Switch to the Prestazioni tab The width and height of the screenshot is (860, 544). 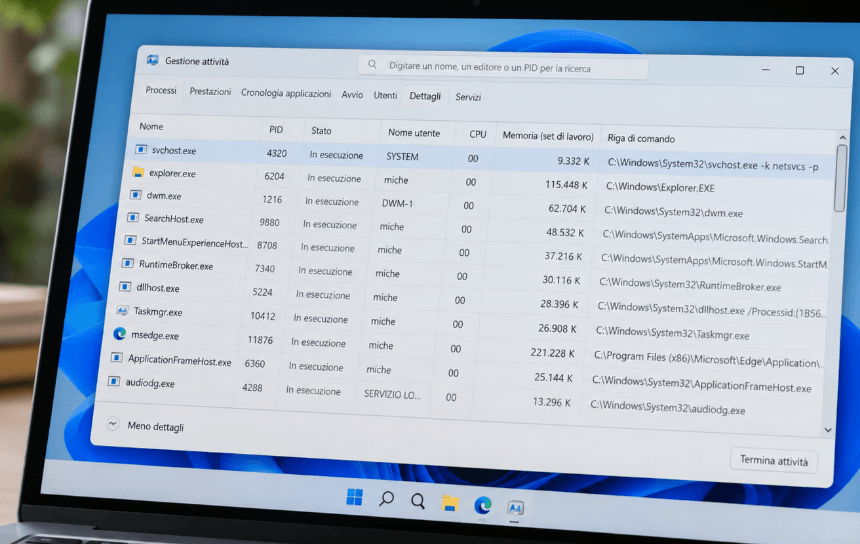coord(210,92)
